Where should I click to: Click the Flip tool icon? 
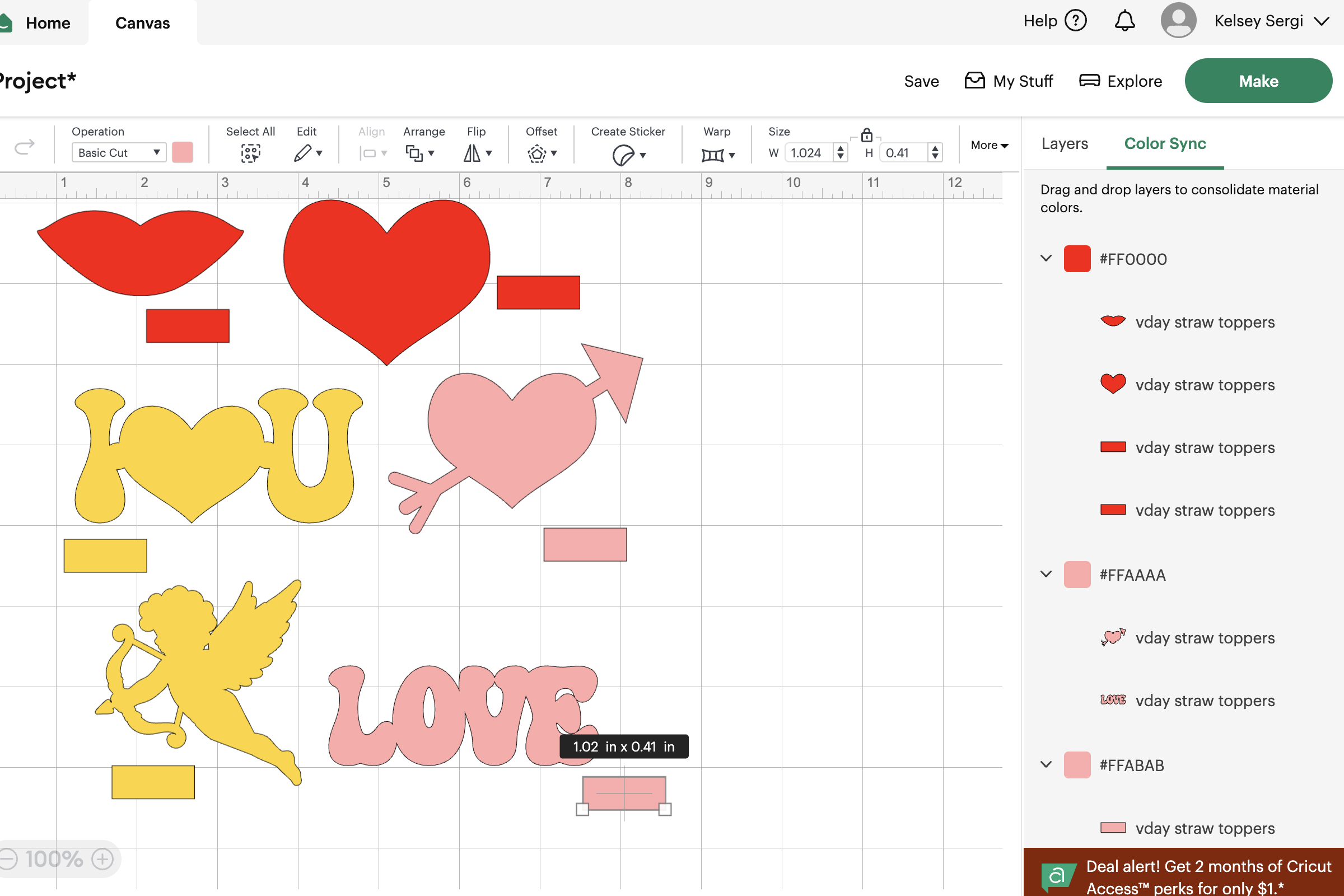(472, 153)
